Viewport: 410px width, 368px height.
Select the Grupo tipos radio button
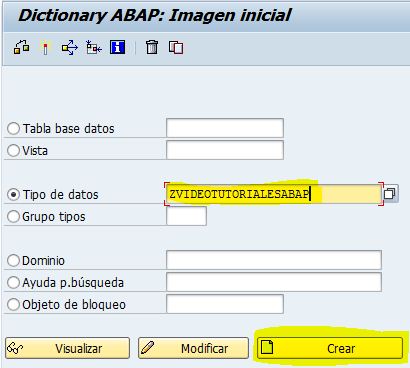pos(13,217)
